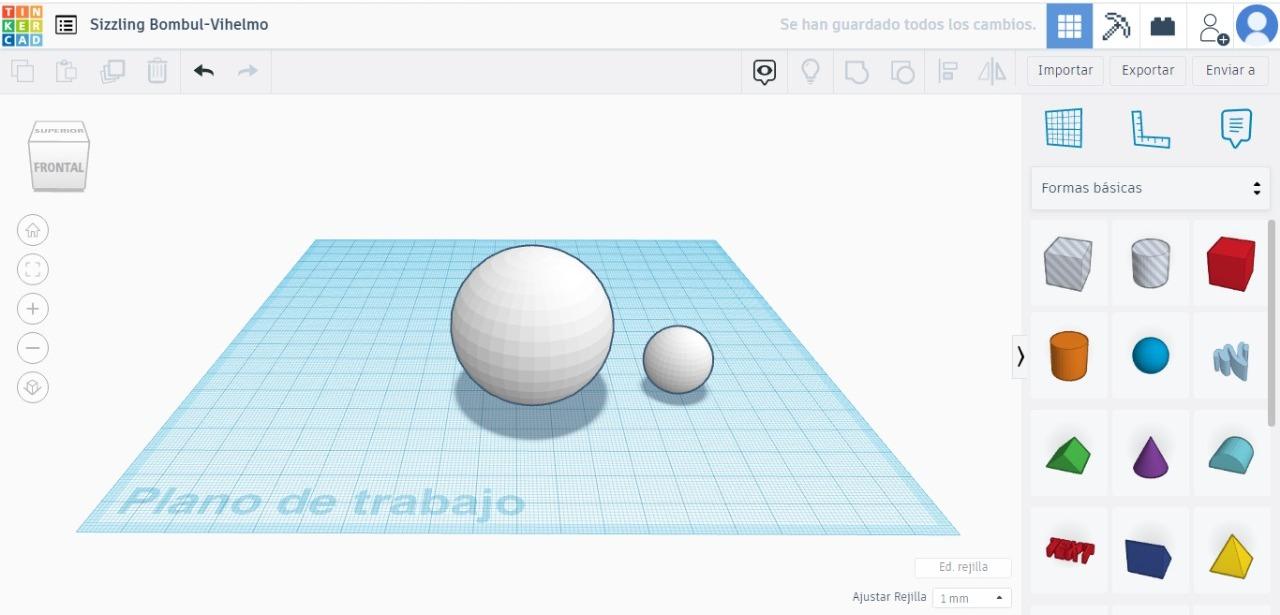The image size is (1280, 615).
Task: Open the Formas básicas shapes dropdown
Action: click(x=1150, y=188)
